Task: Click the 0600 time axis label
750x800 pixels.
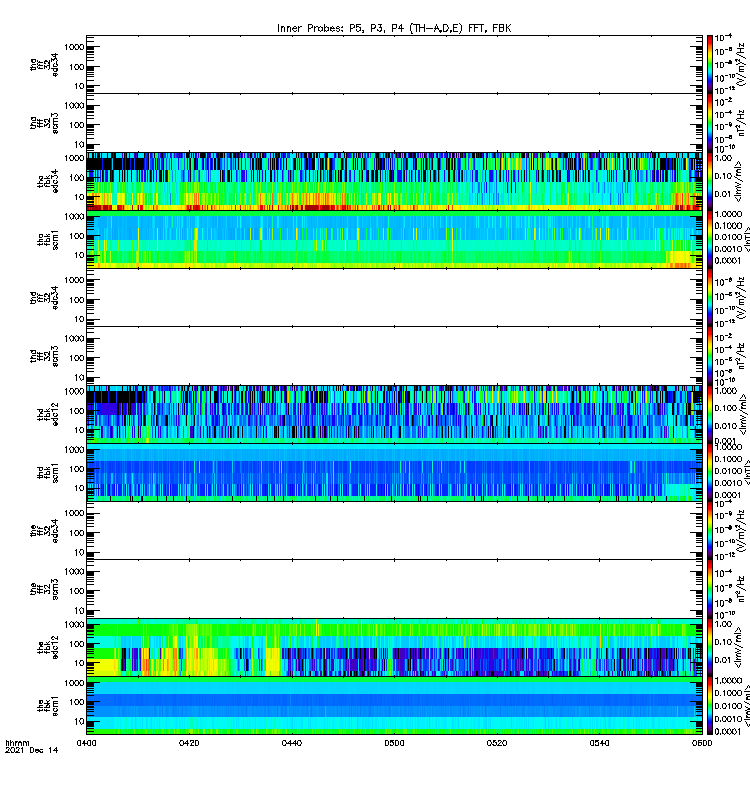Action: coord(702,743)
